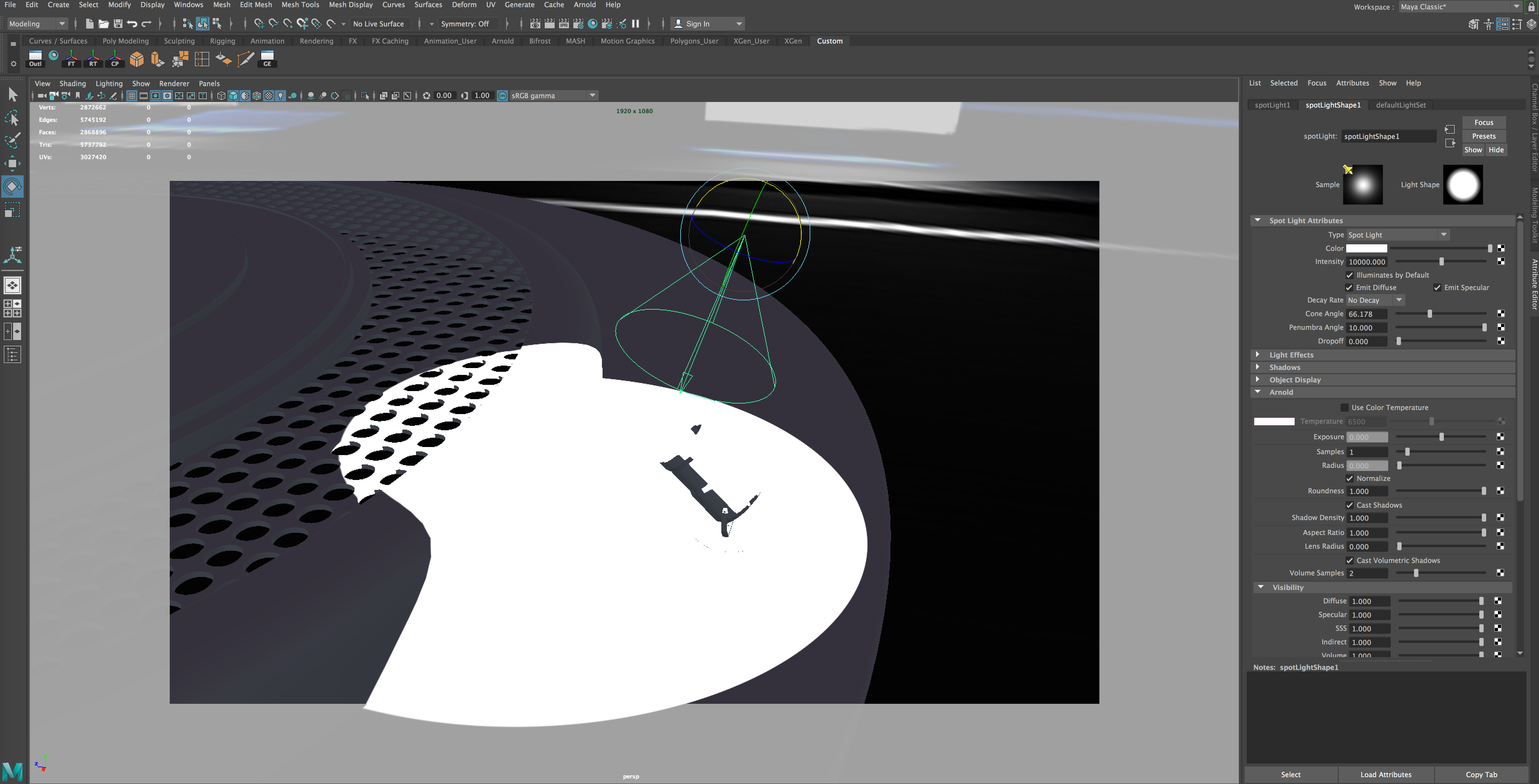Click the Save scene icon
Screen dimensions: 1539x784
pos(118,24)
